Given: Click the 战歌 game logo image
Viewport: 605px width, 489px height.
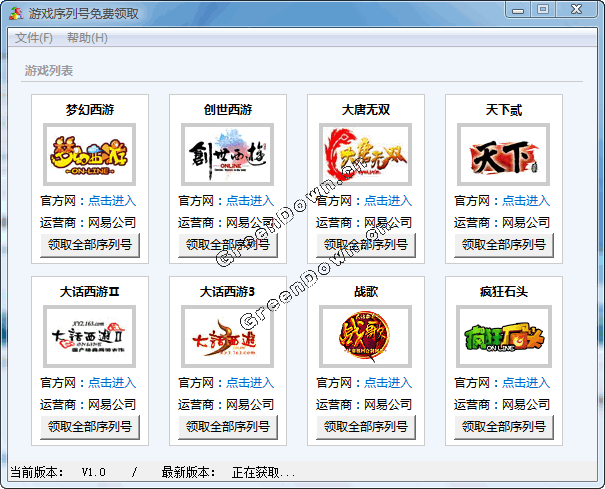Looking at the screenshot, I should [365, 337].
